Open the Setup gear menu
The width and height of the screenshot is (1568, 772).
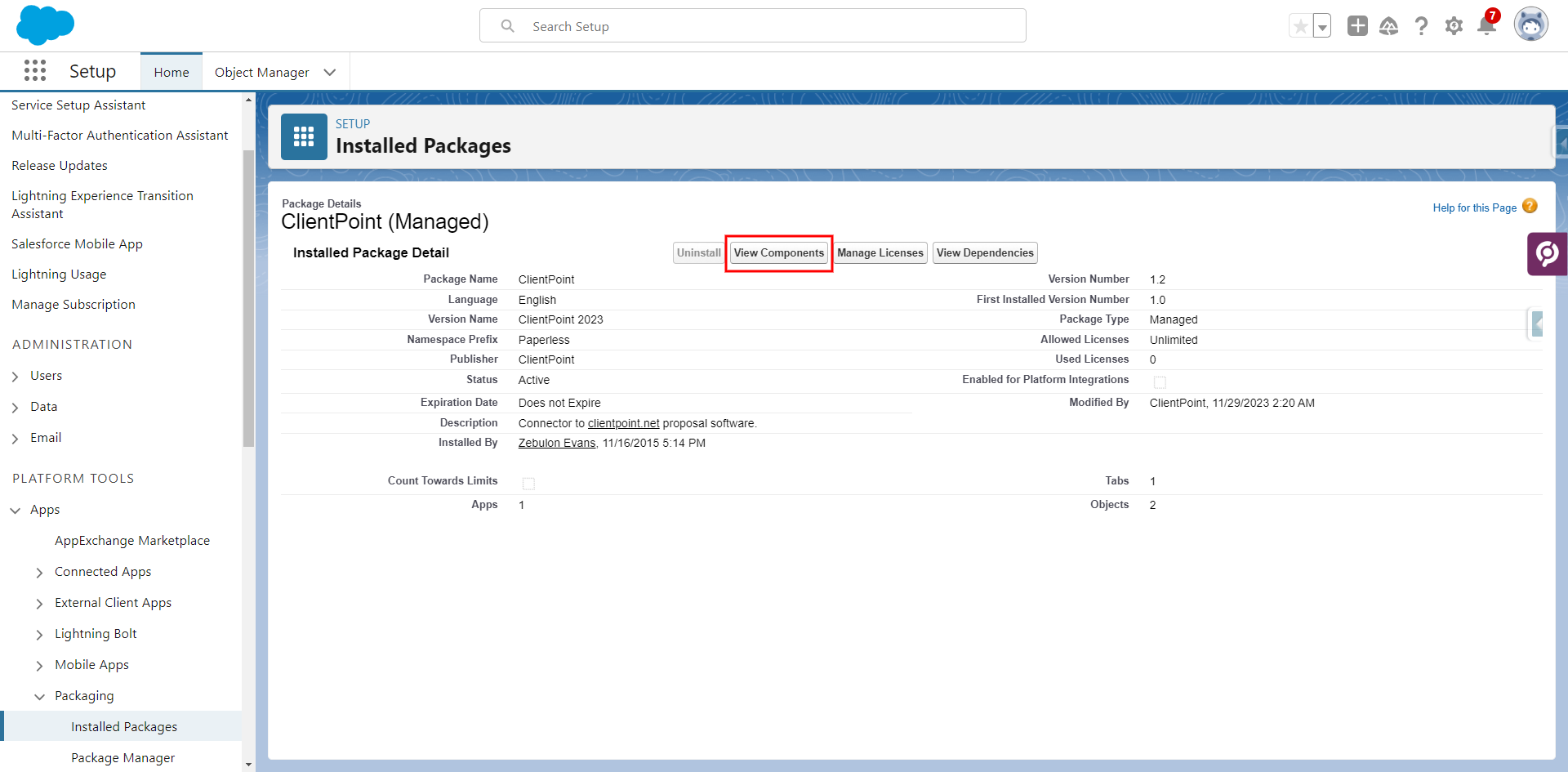click(x=1454, y=26)
